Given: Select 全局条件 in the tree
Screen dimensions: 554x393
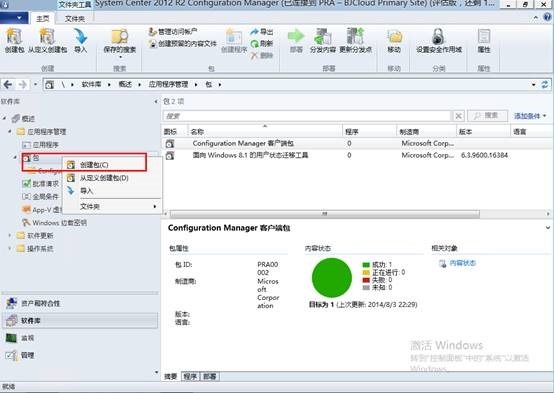Looking at the screenshot, I should [x=45, y=196].
